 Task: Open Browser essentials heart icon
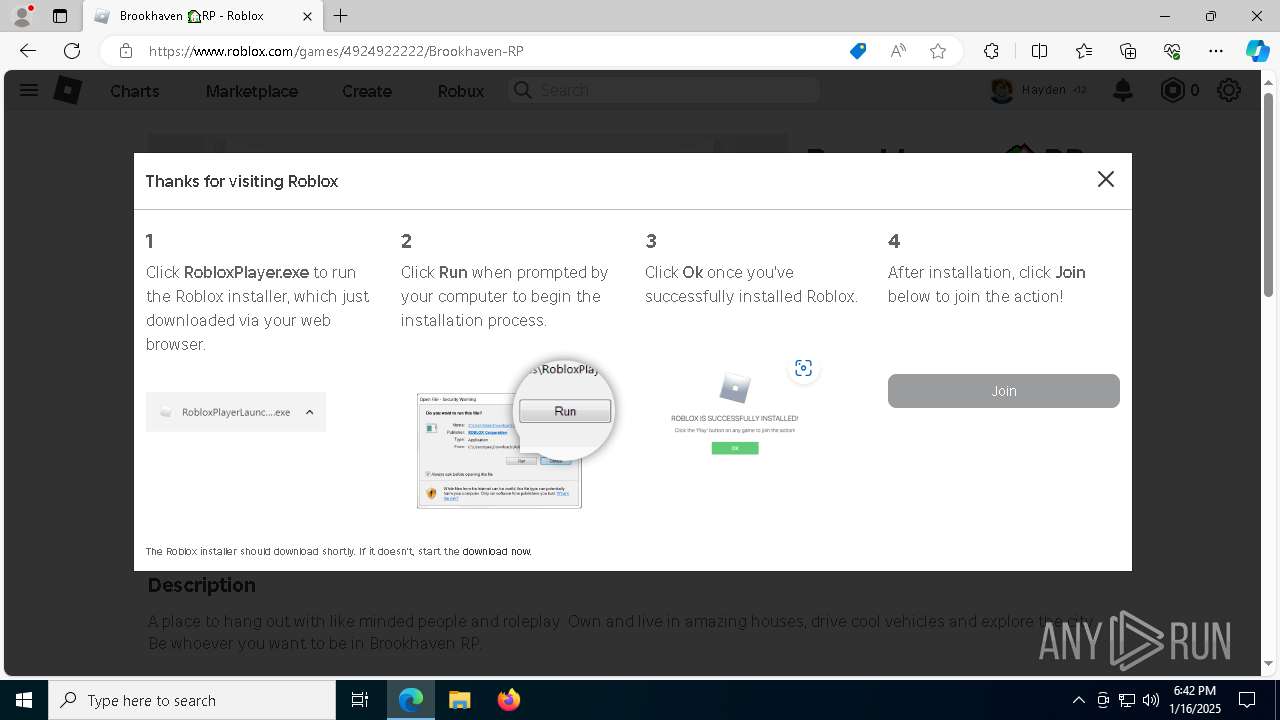click(x=1172, y=51)
